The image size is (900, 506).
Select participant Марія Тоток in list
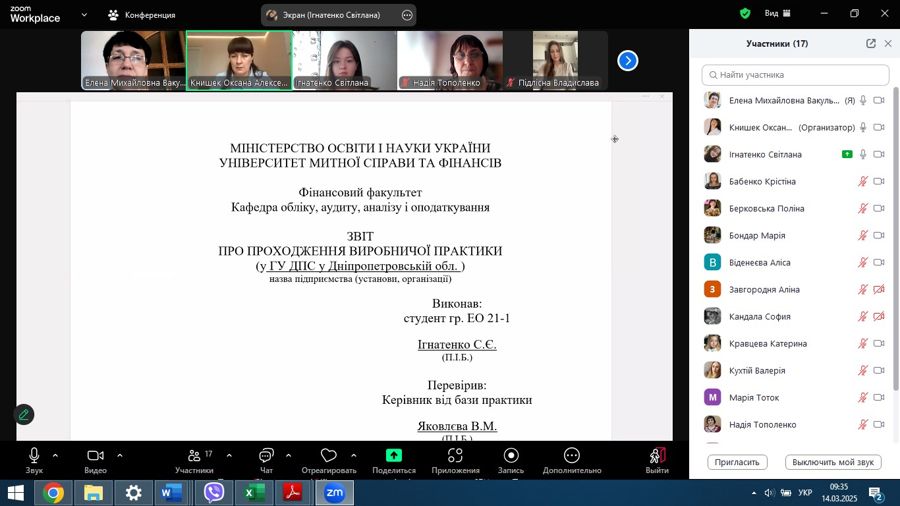coord(795,398)
